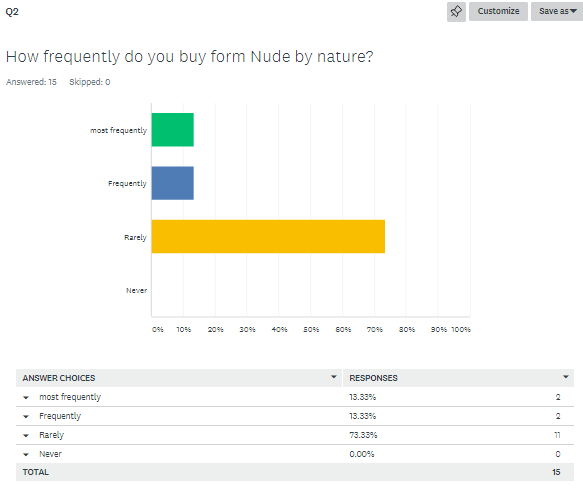
Task: Click the most frequently table row label
Action: click(x=70, y=397)
